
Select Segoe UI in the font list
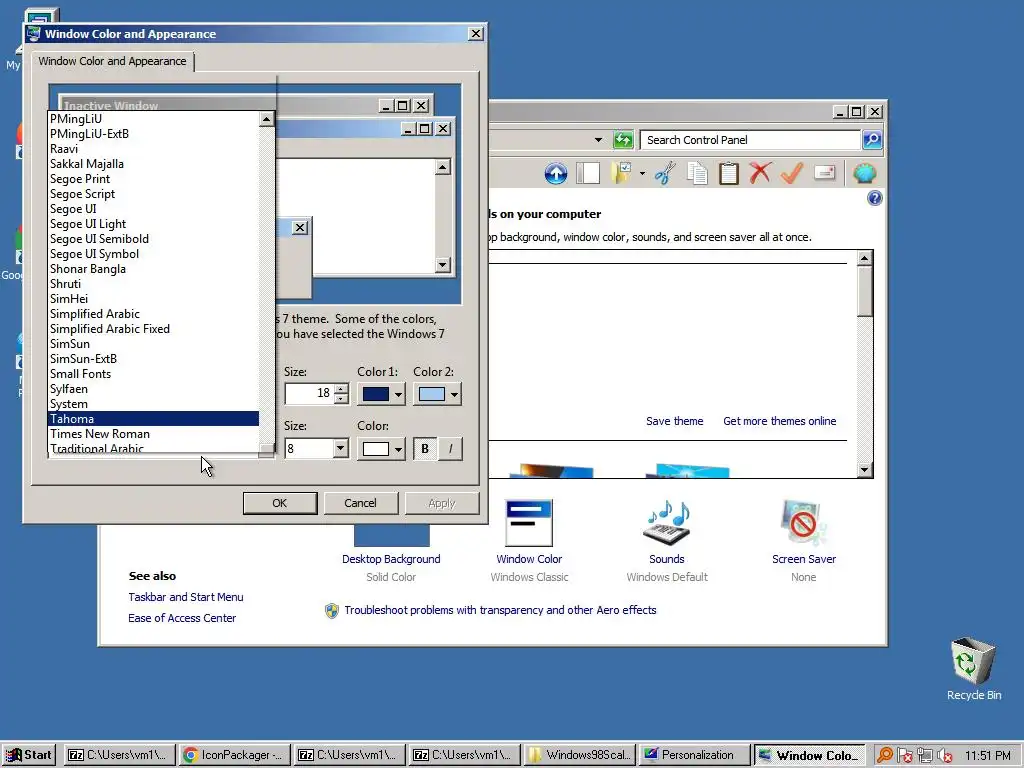[x=154, y=209]
